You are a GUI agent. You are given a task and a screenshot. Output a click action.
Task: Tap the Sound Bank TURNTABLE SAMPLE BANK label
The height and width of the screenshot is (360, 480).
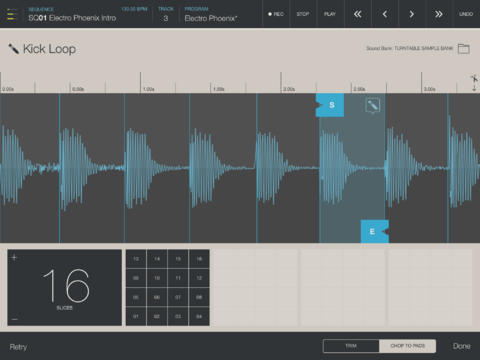410,48
